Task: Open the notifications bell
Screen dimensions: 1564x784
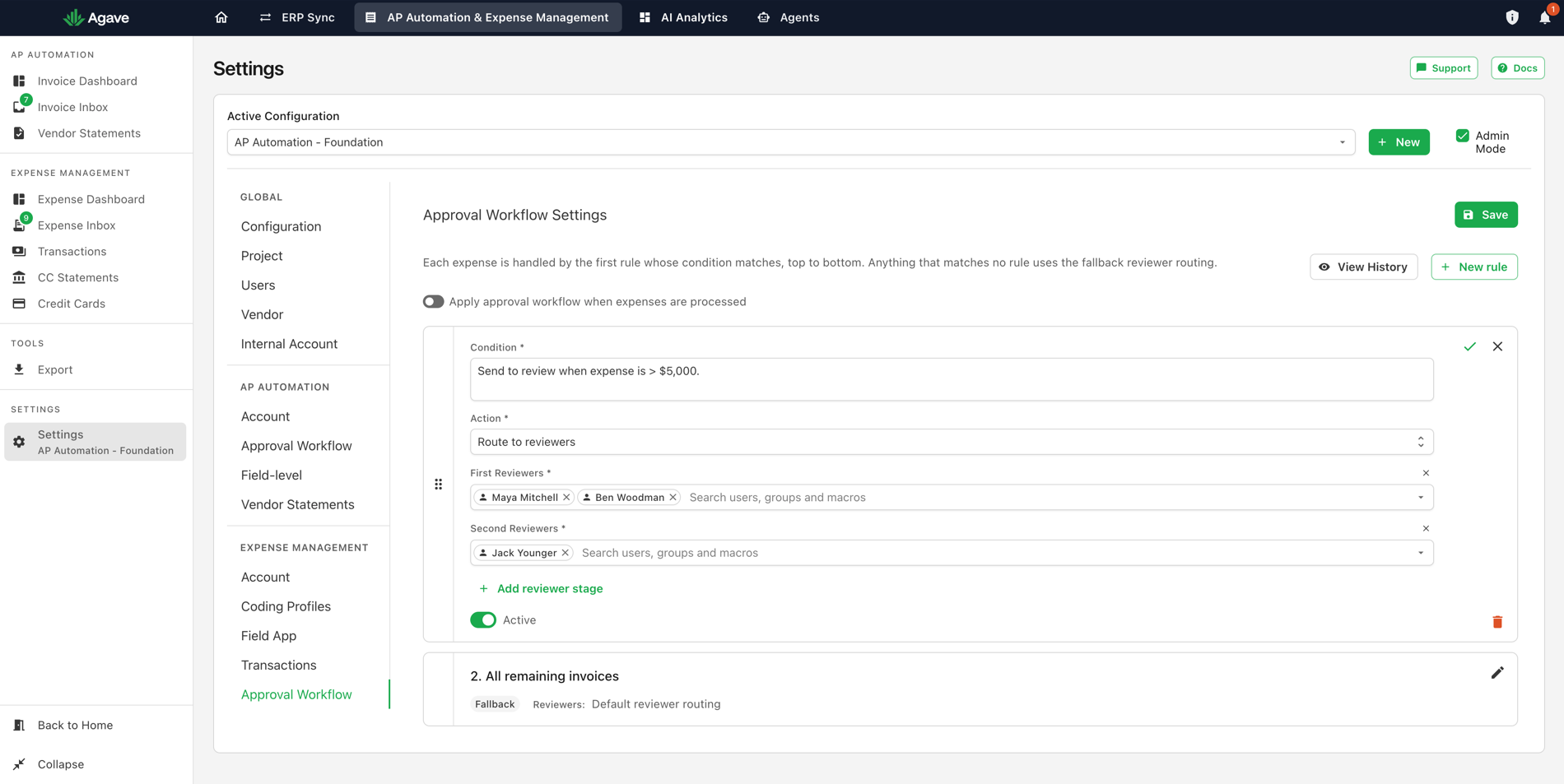Action: click(x=1544, y=17)
